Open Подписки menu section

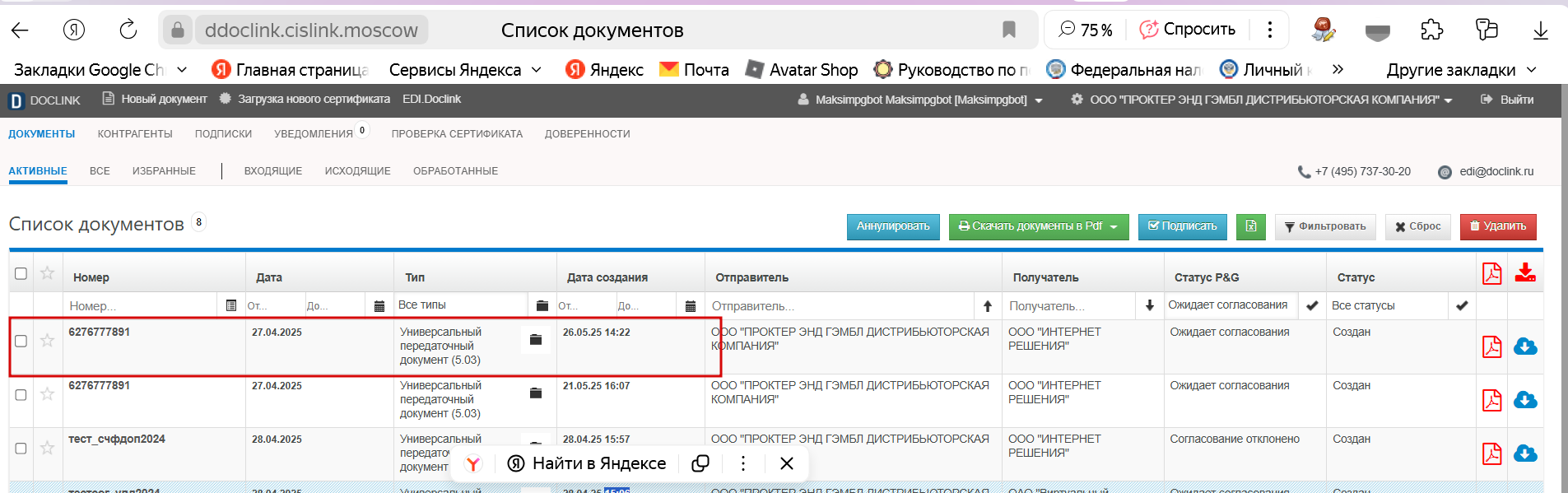[x=223, y=134]
